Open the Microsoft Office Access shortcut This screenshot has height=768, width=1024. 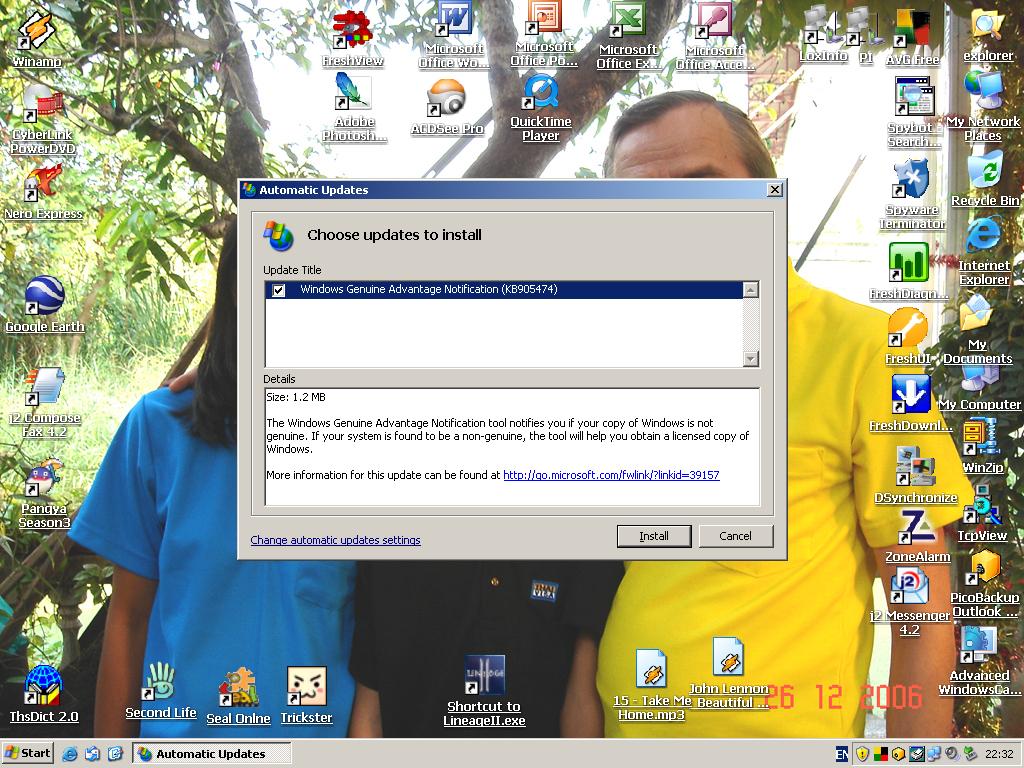[x=715, y=37]
